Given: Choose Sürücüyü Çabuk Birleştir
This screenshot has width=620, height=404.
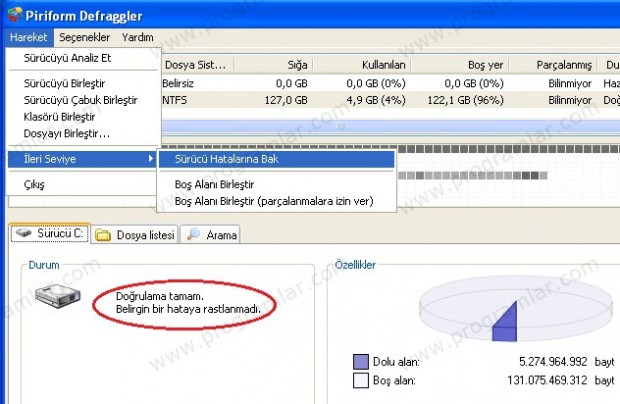Looking at the screenshot, I should pyautogui.click(x=83, y=100).
